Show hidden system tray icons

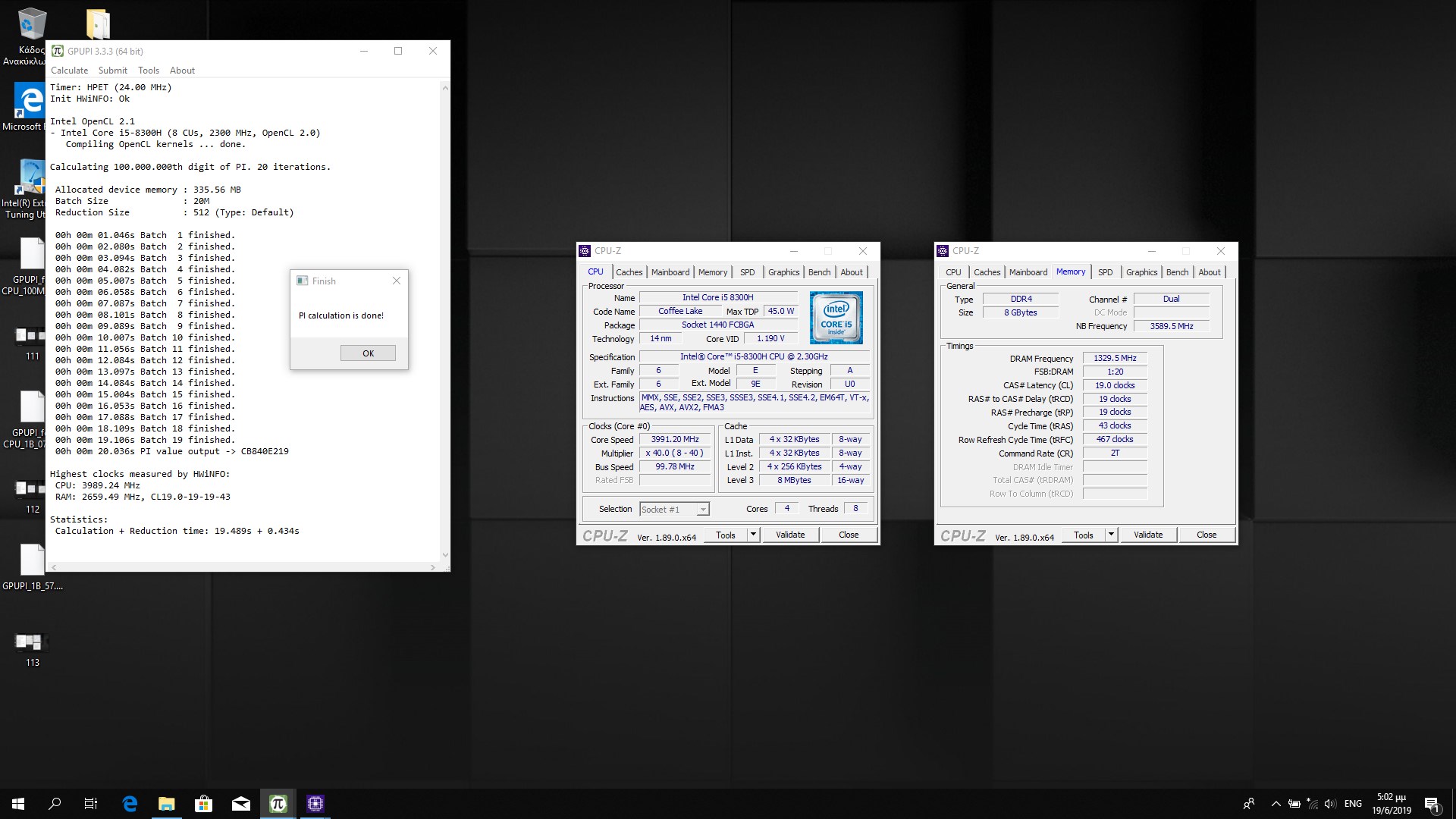pyautogui.click(x=1276, y=804)
